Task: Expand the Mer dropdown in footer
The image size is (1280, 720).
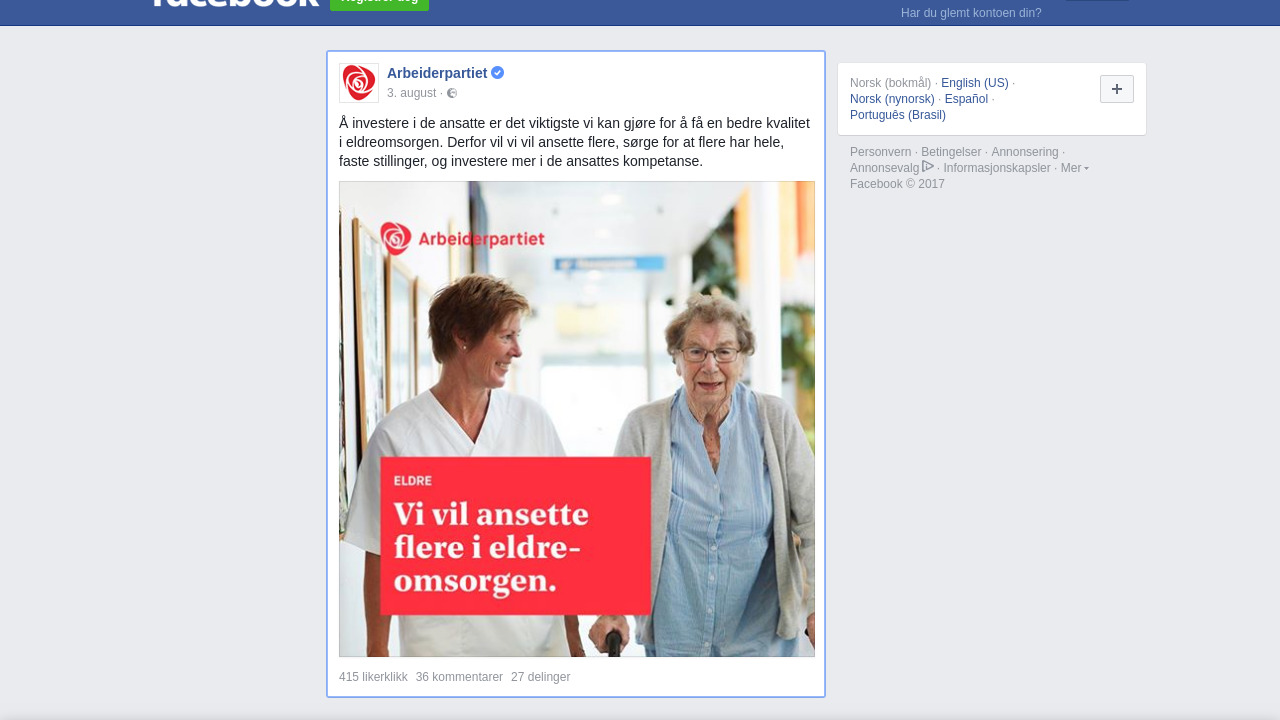Action: (1075, 168)
